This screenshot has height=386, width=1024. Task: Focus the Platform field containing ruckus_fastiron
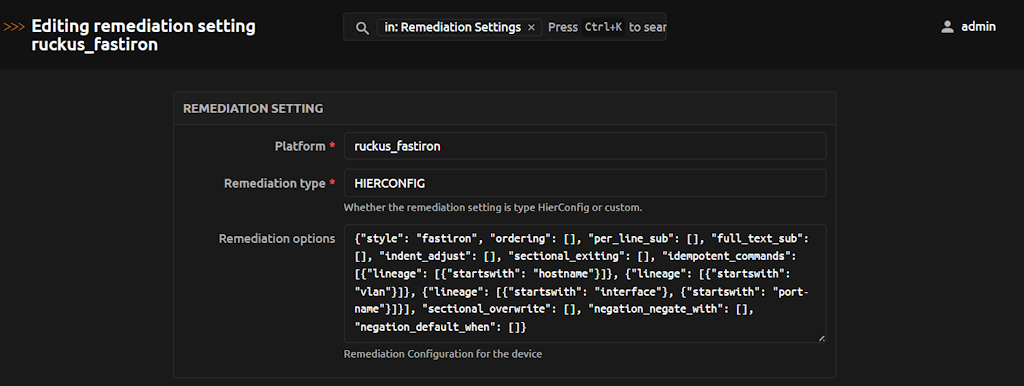pos(584,146)
